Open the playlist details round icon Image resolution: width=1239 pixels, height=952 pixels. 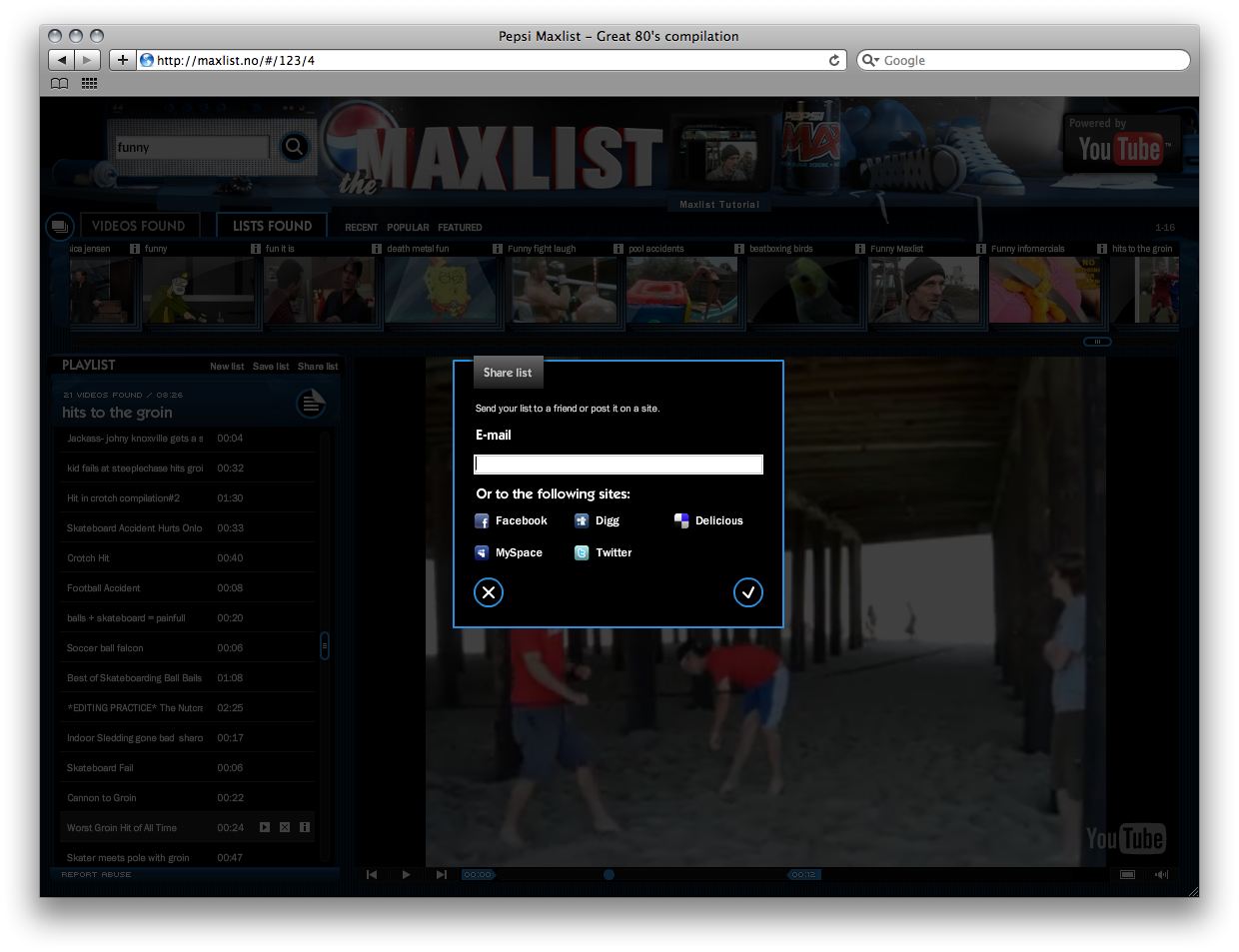coord(311,405)
